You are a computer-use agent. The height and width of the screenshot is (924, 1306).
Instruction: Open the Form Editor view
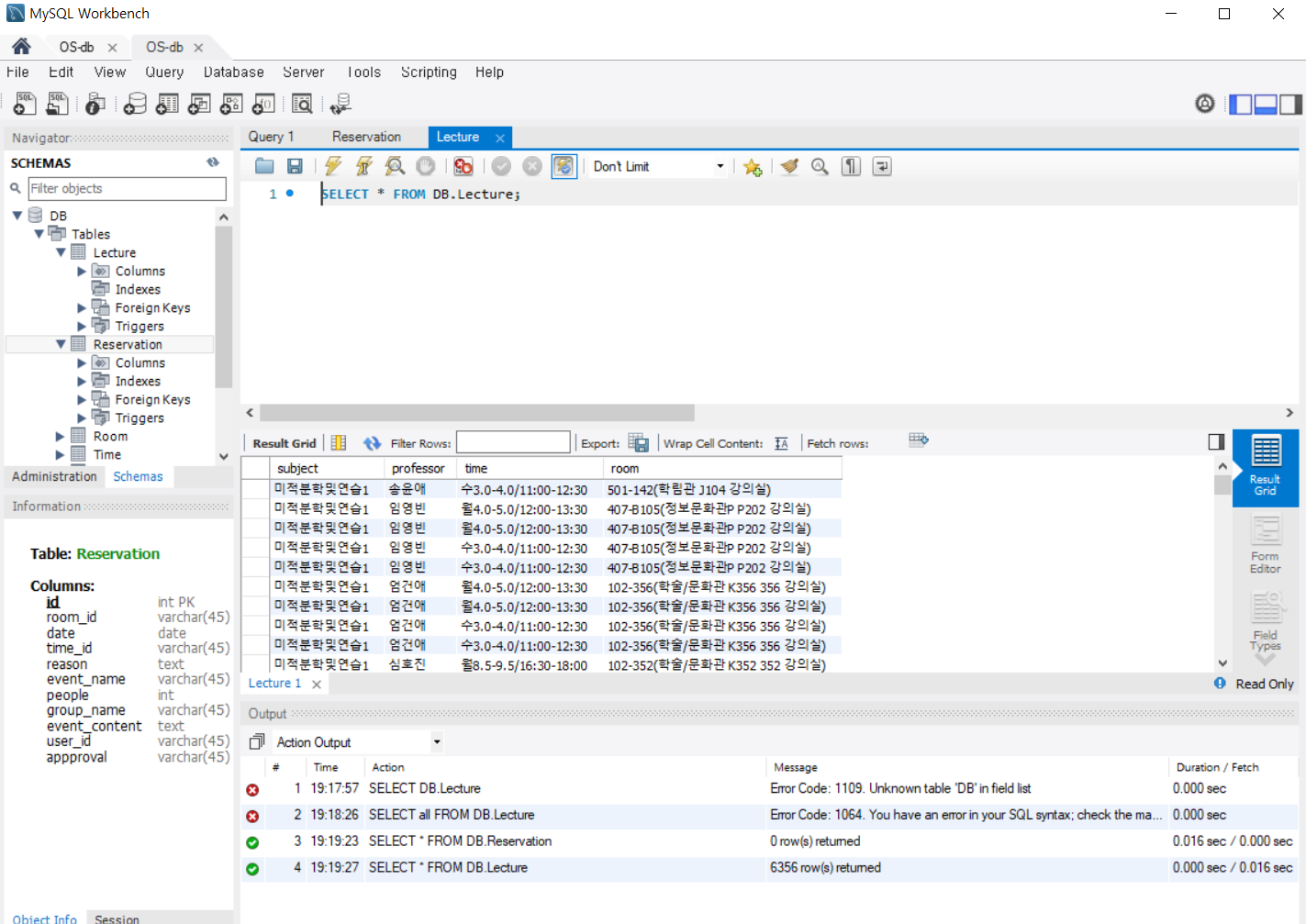tap(1265, 544)
